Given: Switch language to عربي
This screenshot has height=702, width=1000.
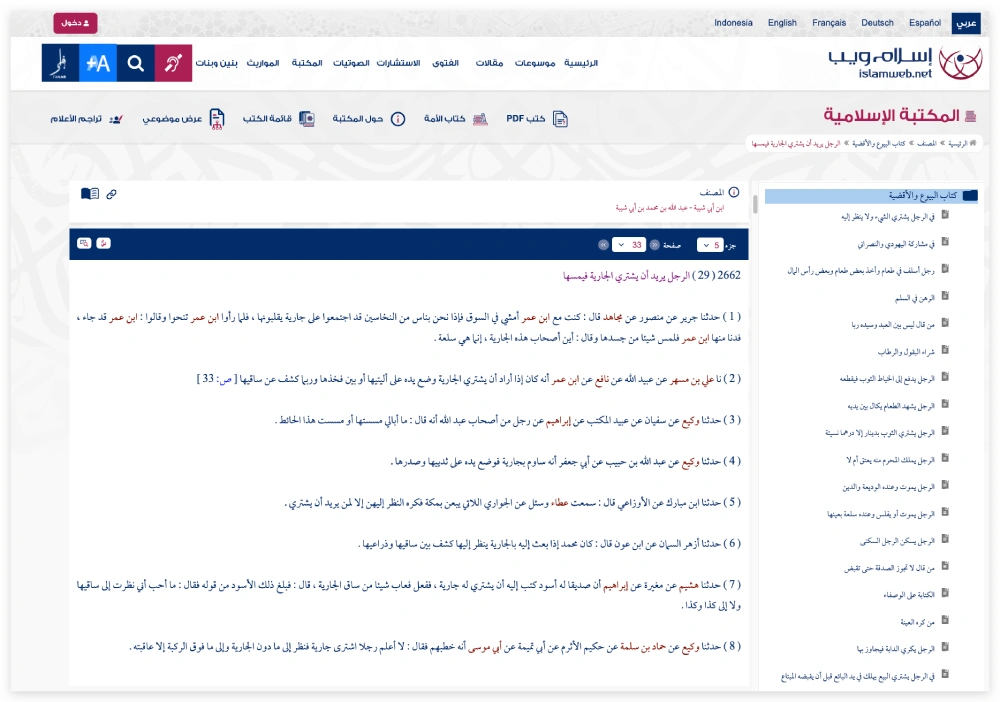Looking at the screenshot, I should click(x=965, y=22).
